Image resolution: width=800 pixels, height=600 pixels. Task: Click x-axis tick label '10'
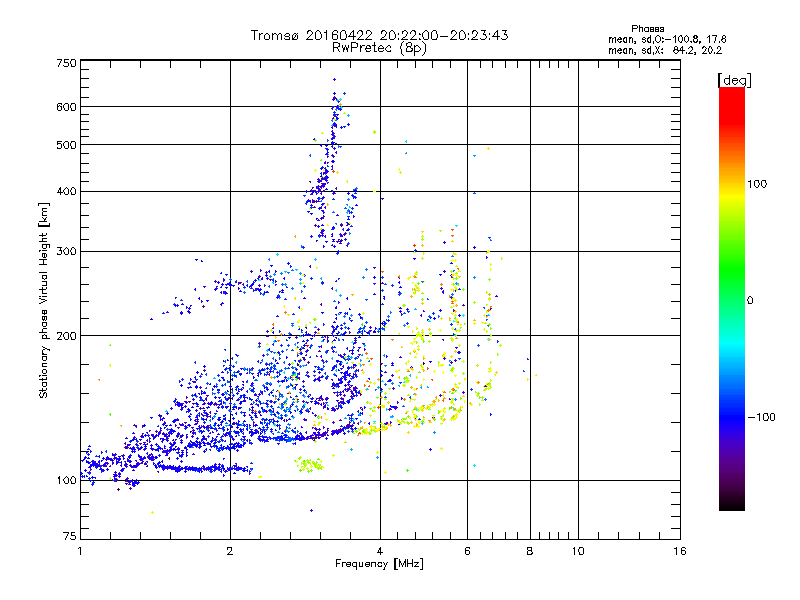(578, 551)
